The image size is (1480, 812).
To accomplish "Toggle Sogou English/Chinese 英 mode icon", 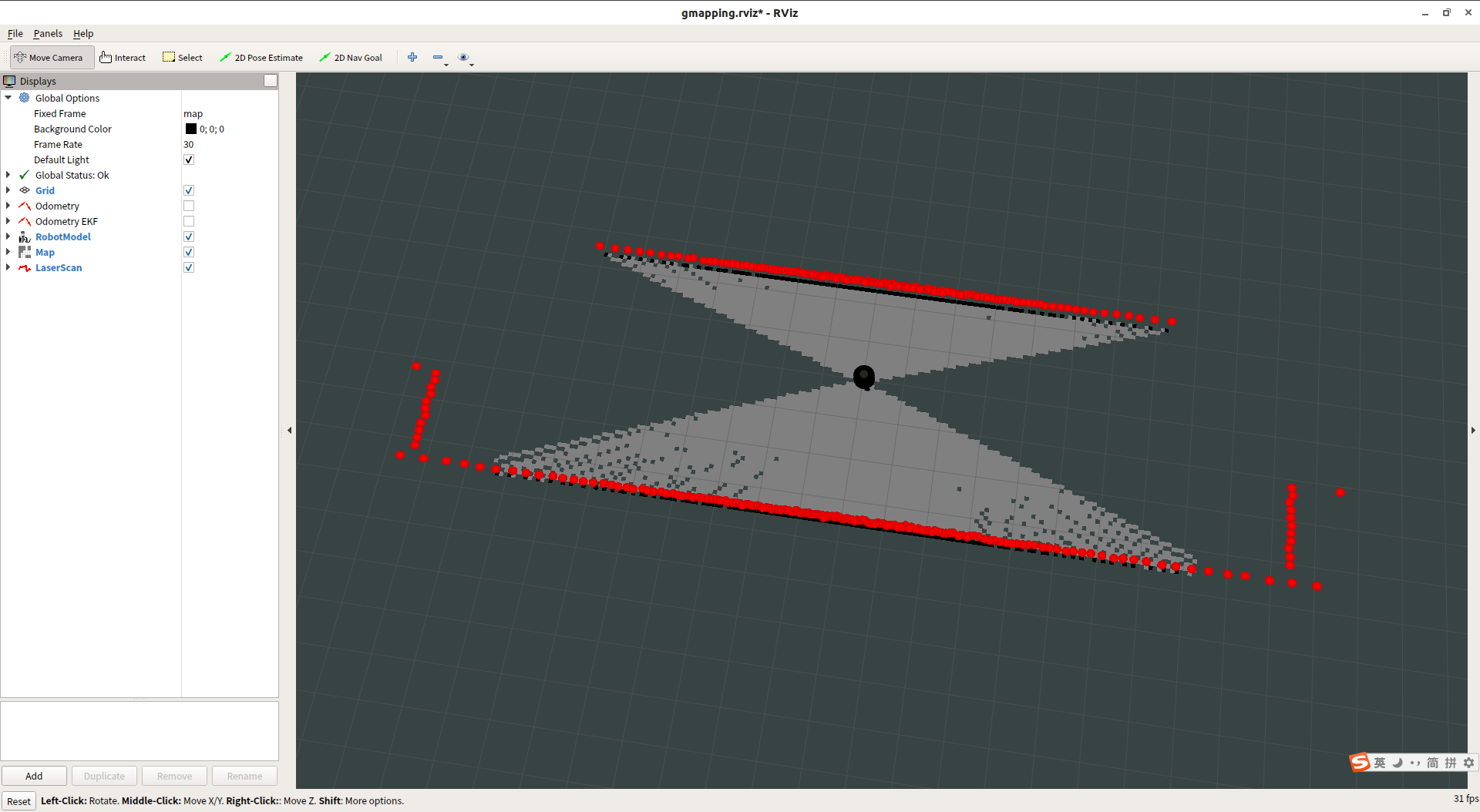I will click(1380, 763).
